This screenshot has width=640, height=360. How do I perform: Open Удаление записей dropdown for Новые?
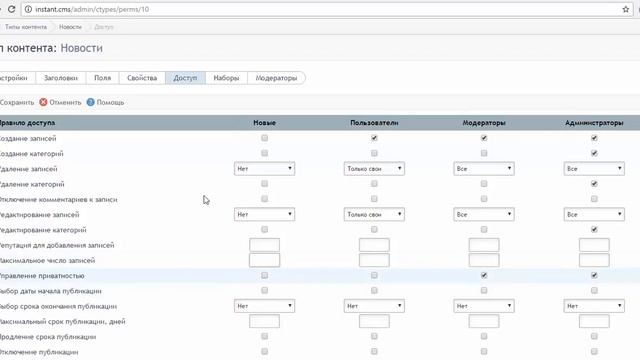(x=264, y=169)
